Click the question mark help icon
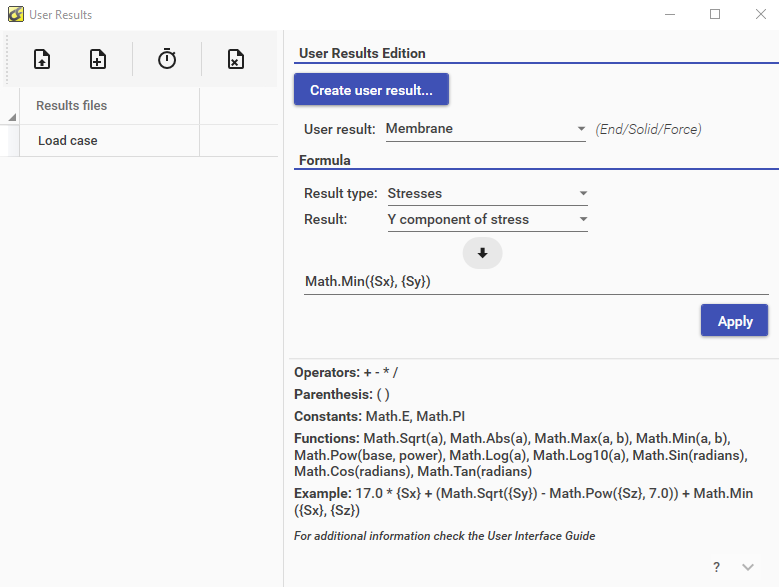Image resolution: width=779 pixels, height=587 pixels. click(716, 567)
